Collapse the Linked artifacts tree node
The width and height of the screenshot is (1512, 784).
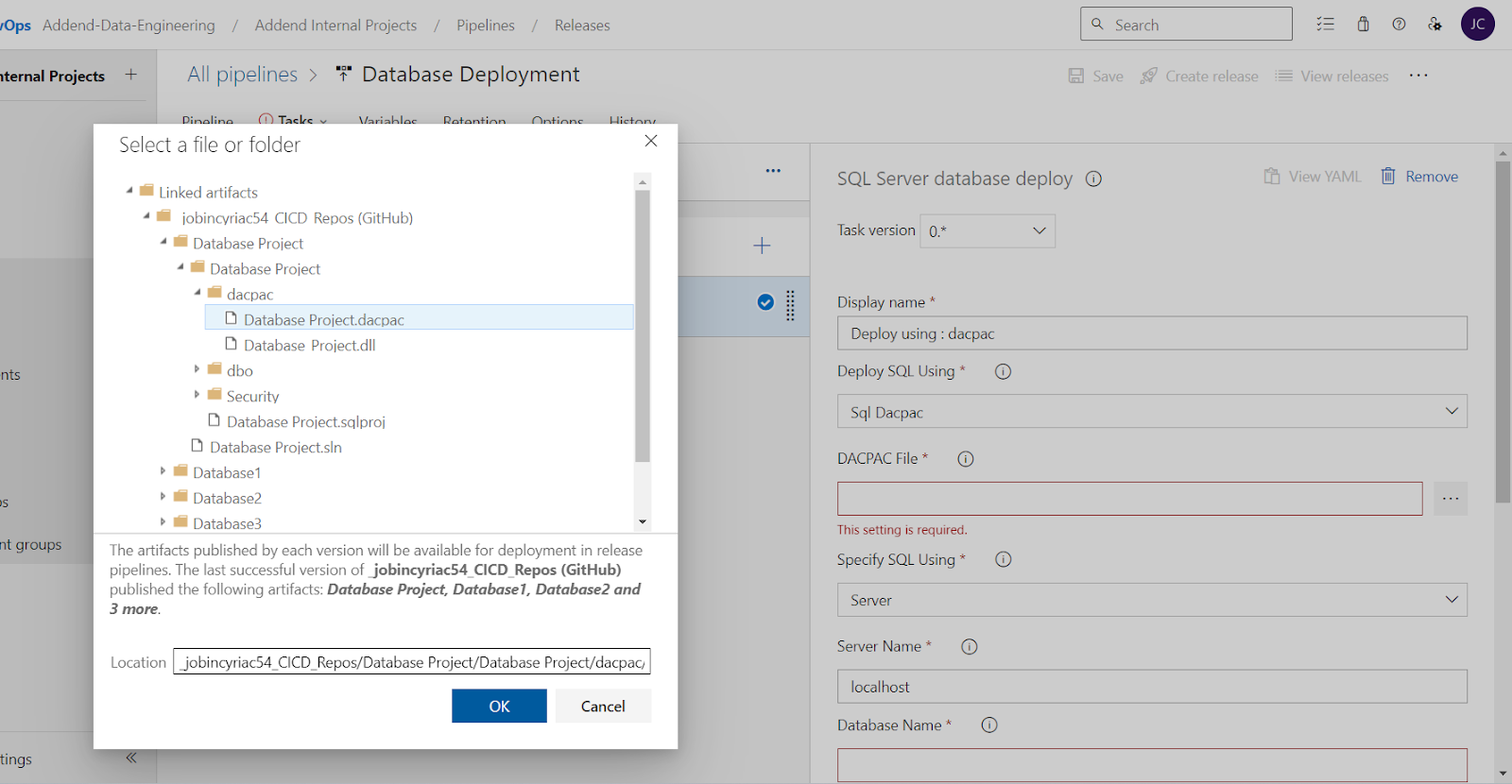point(129,191)
